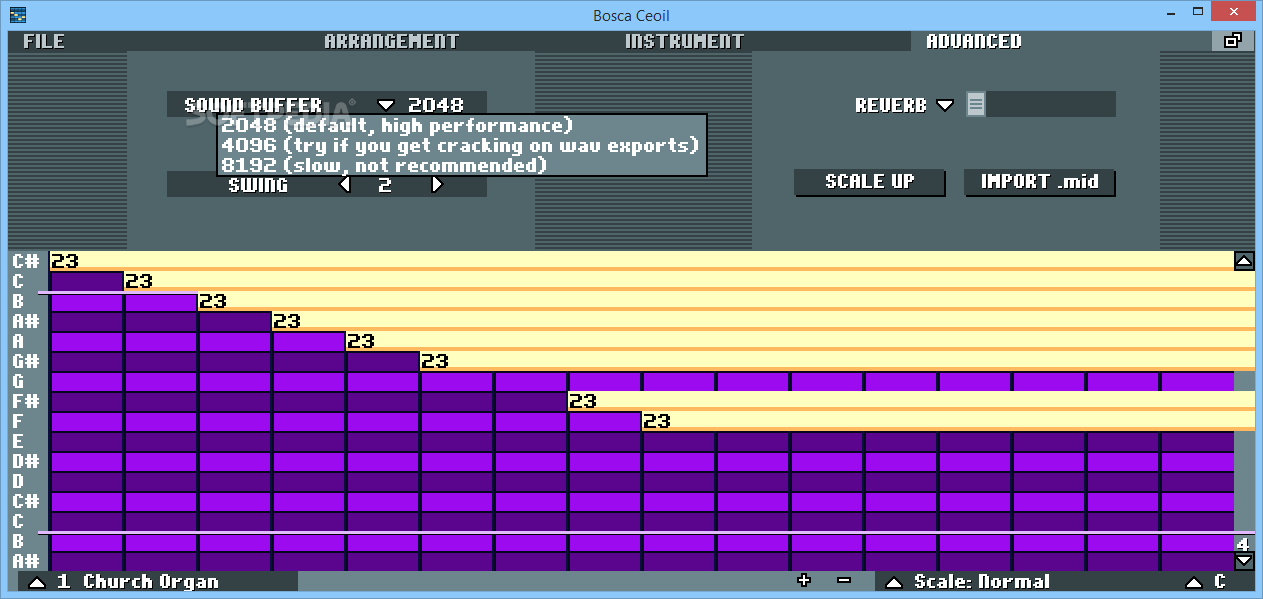The height and width of the screenshot is (599, 1263).
Task: Decrease swing with the left arrow
Action: point(345,184)
